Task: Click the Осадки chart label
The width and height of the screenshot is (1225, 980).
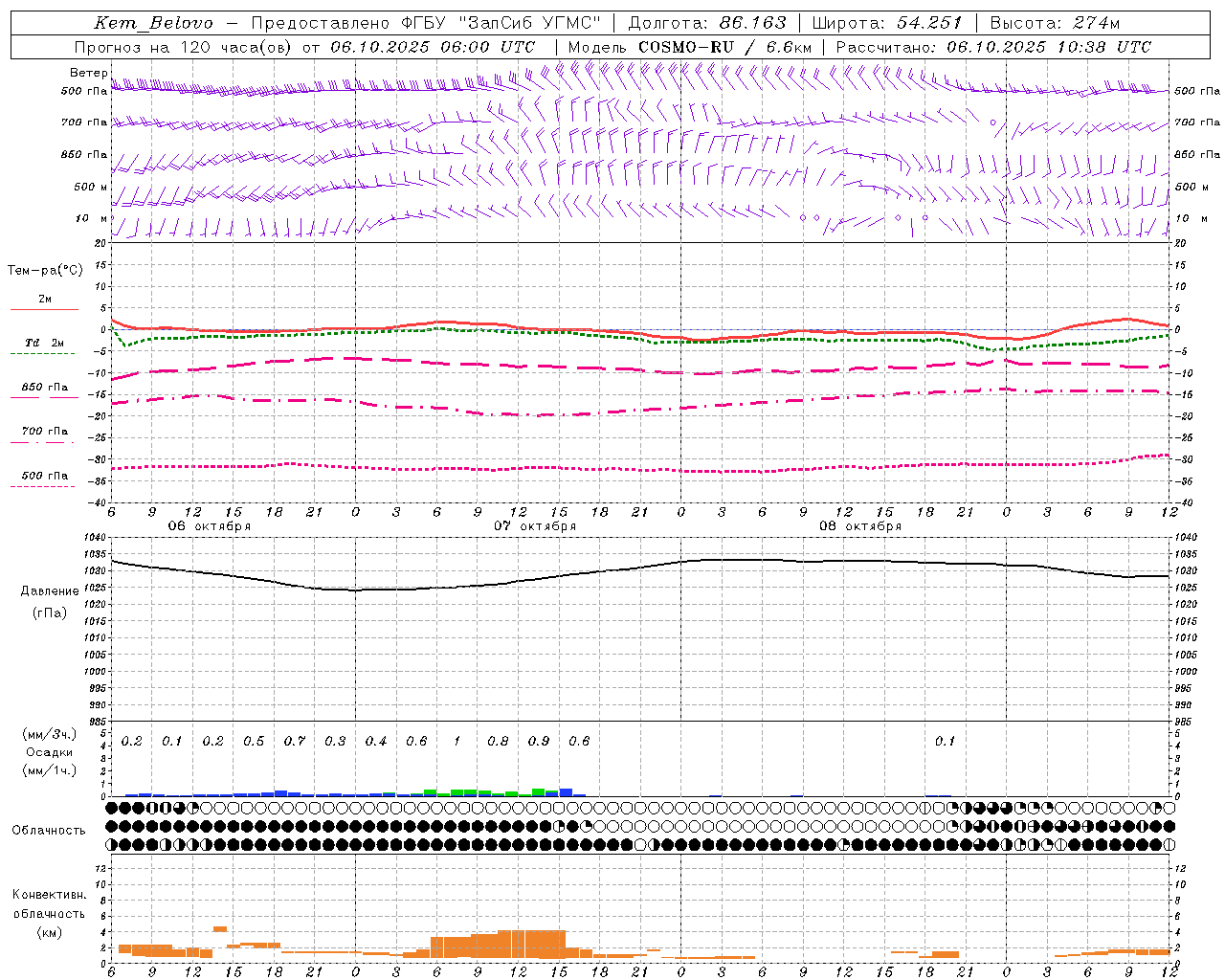Action: coord(49,752)
